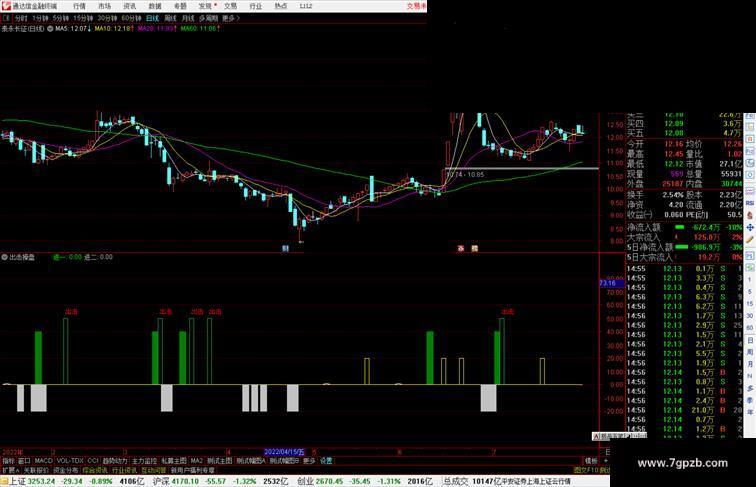Switch chart to 30分钟 period
The height and width of the screenshot is (487, 756).
107,18
